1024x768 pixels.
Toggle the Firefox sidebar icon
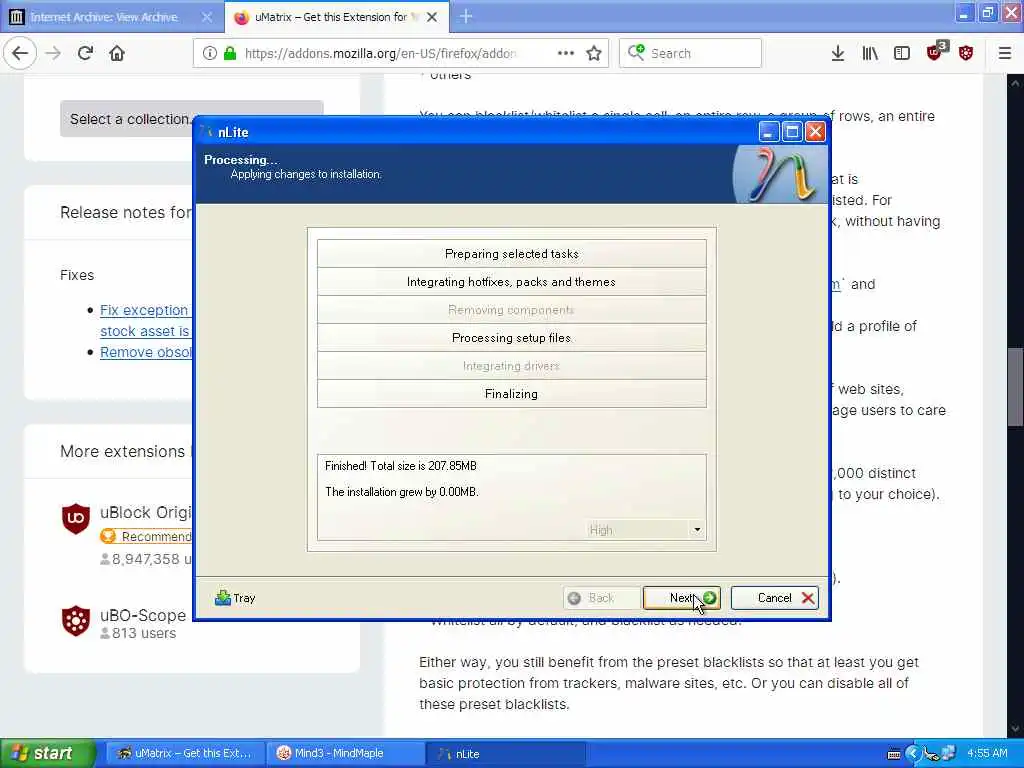[x=902, y=53]
